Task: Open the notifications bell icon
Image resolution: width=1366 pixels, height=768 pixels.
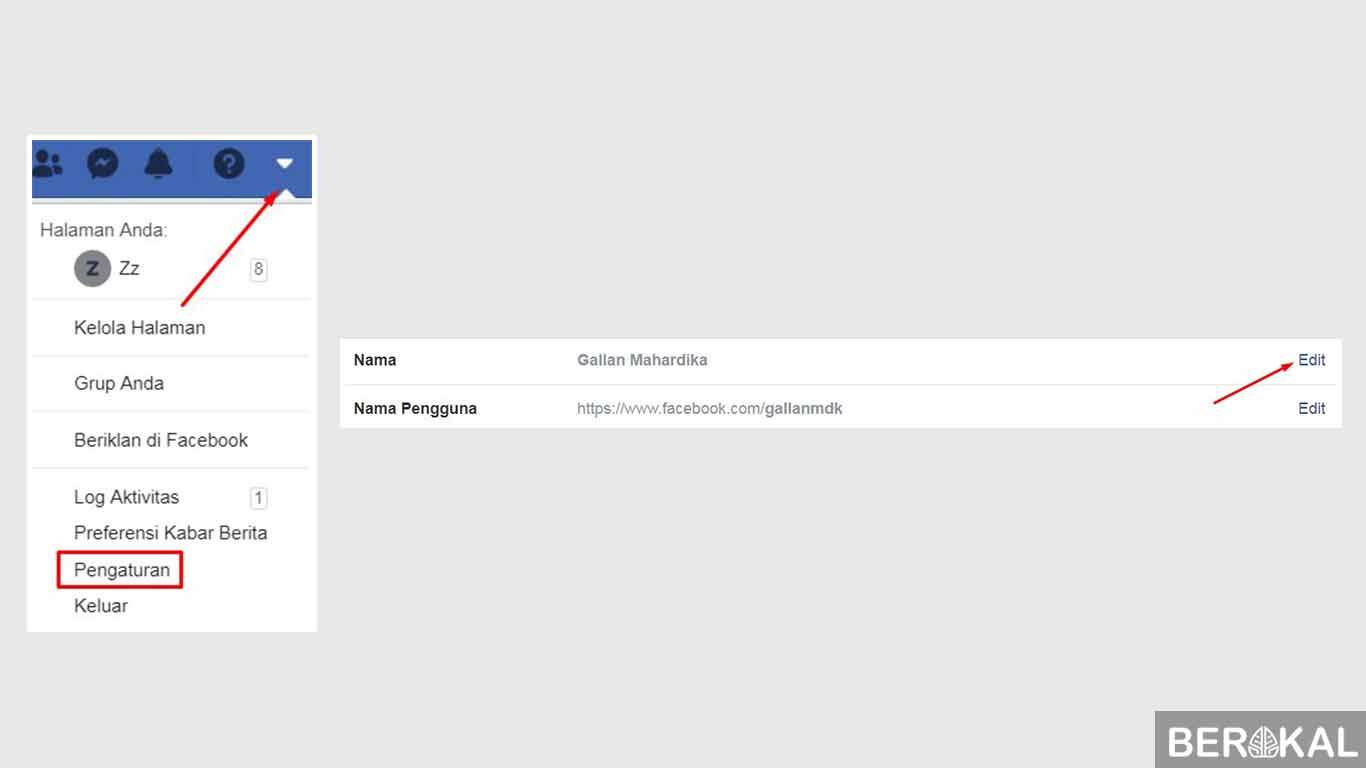Action: tap(158, 163)
